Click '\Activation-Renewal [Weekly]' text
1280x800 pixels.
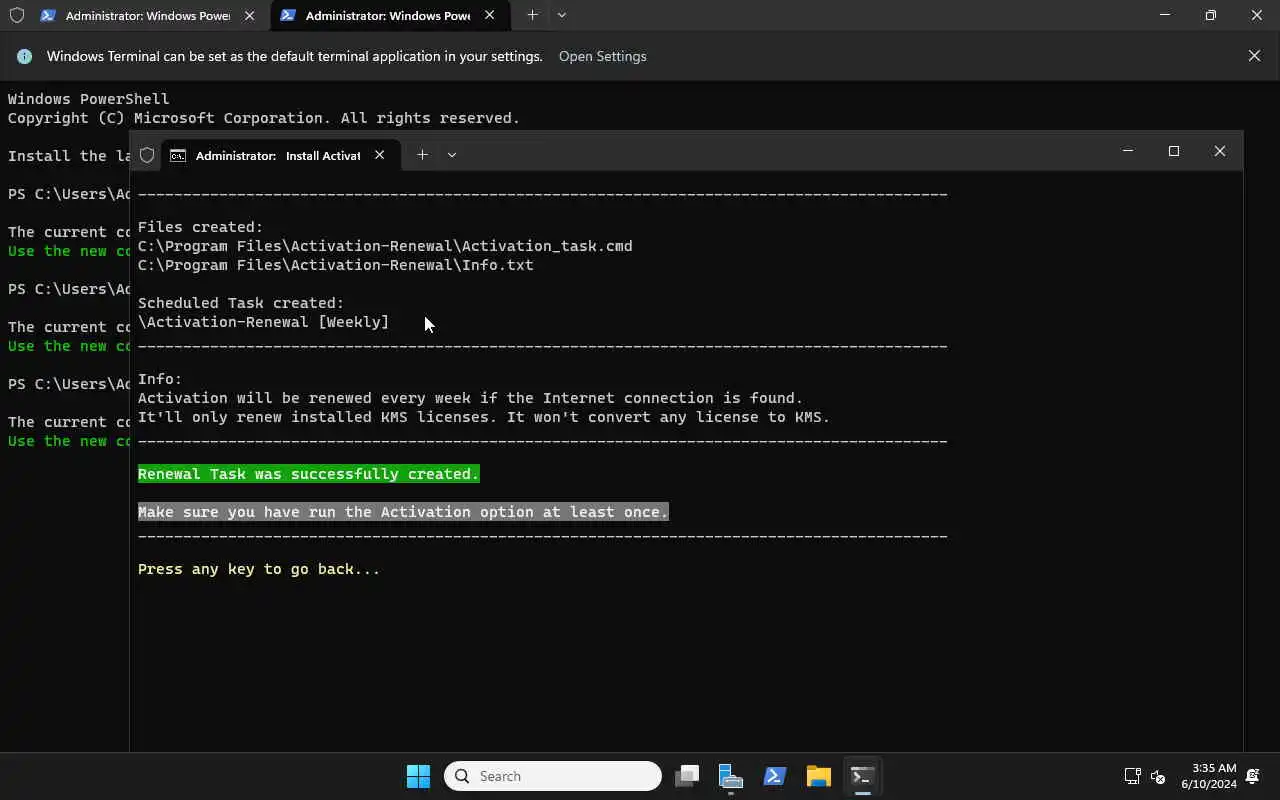click(263, 322)
